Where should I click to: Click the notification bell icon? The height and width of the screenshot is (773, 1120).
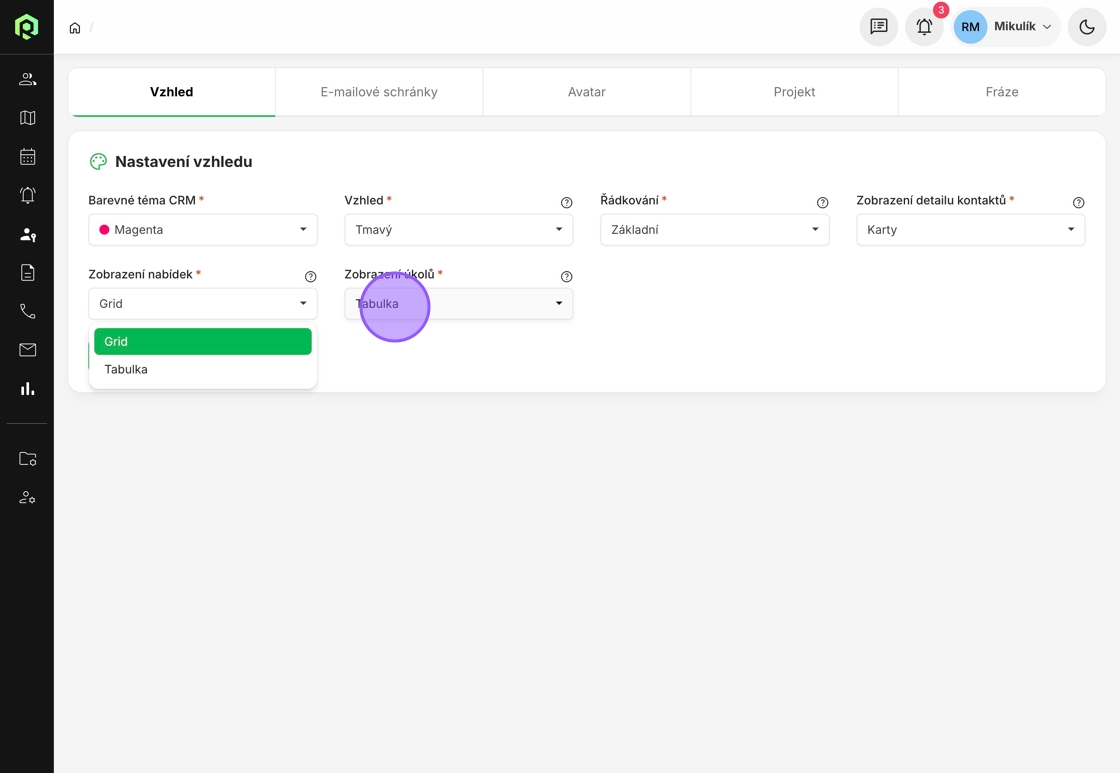pyautogui.click(x=924, y=27)
